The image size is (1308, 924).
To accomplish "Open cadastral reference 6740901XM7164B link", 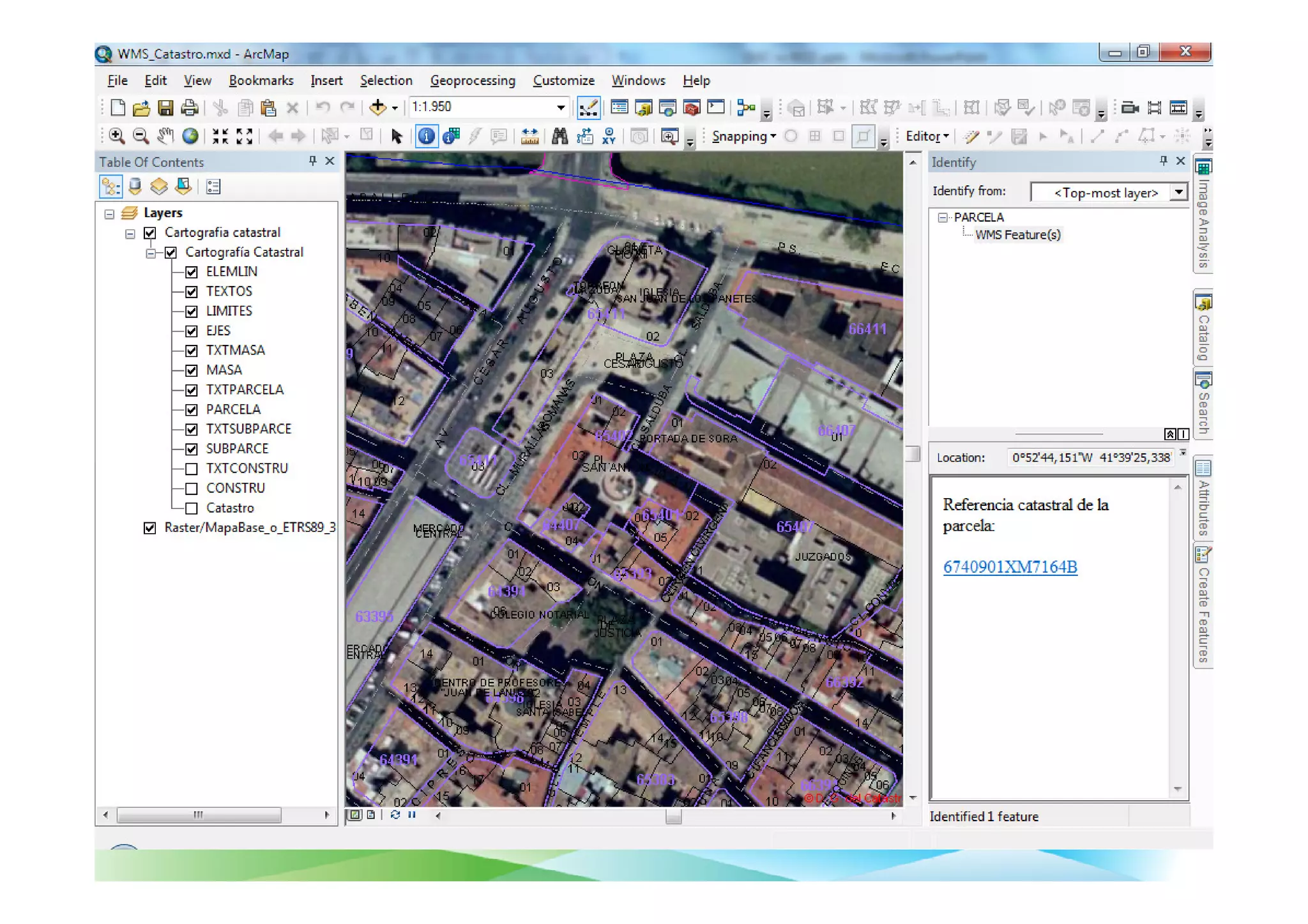I will 1009,567.
